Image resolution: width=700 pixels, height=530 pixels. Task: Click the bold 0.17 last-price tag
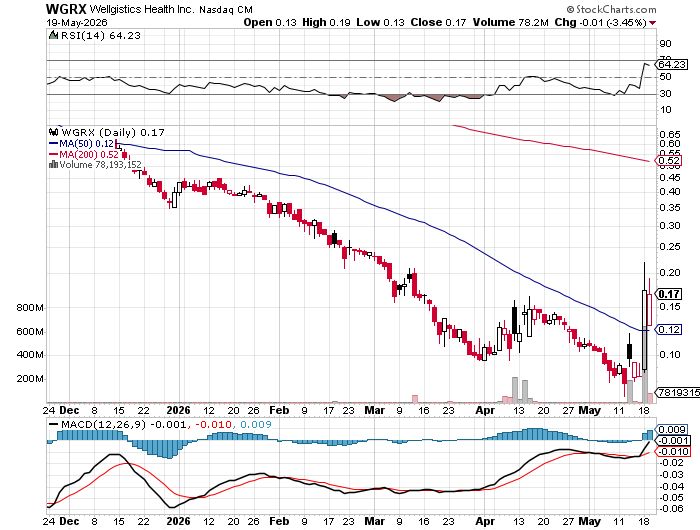coord(669,294)
